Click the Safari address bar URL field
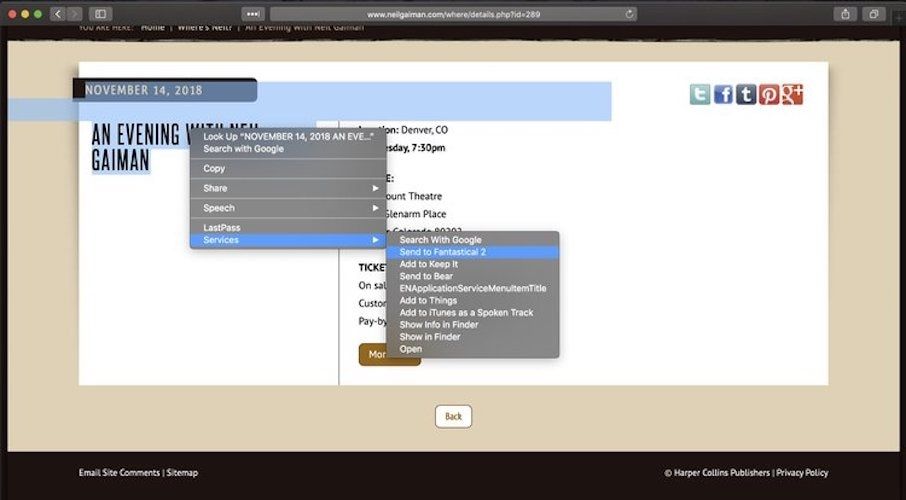Screen dimensions: 906x500 click(450, 14)
